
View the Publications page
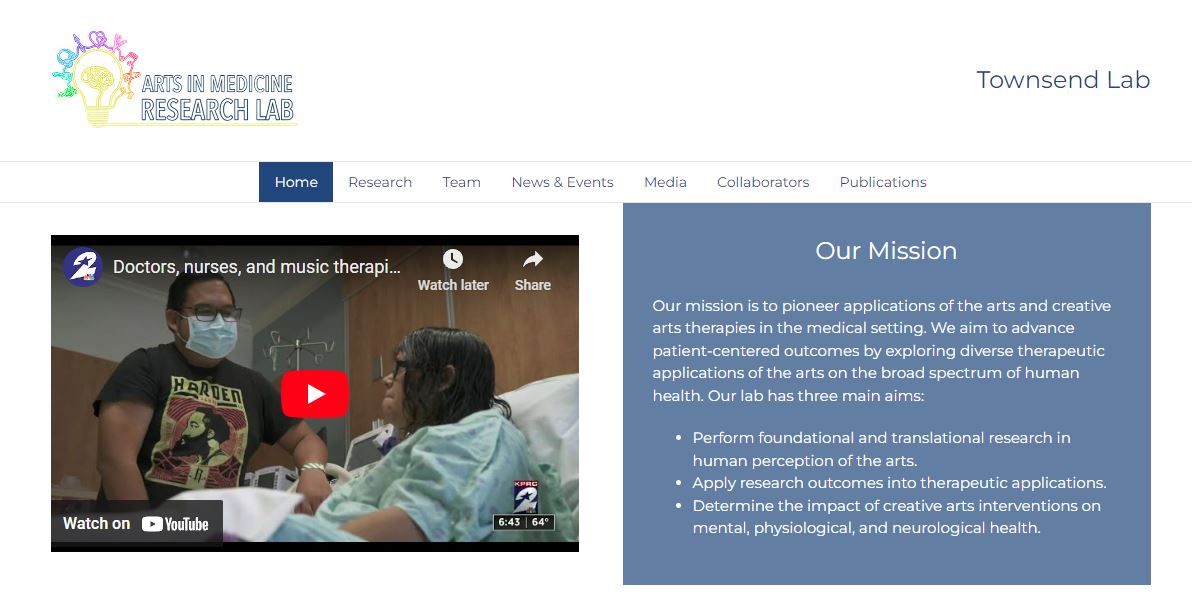pos(883,182)
